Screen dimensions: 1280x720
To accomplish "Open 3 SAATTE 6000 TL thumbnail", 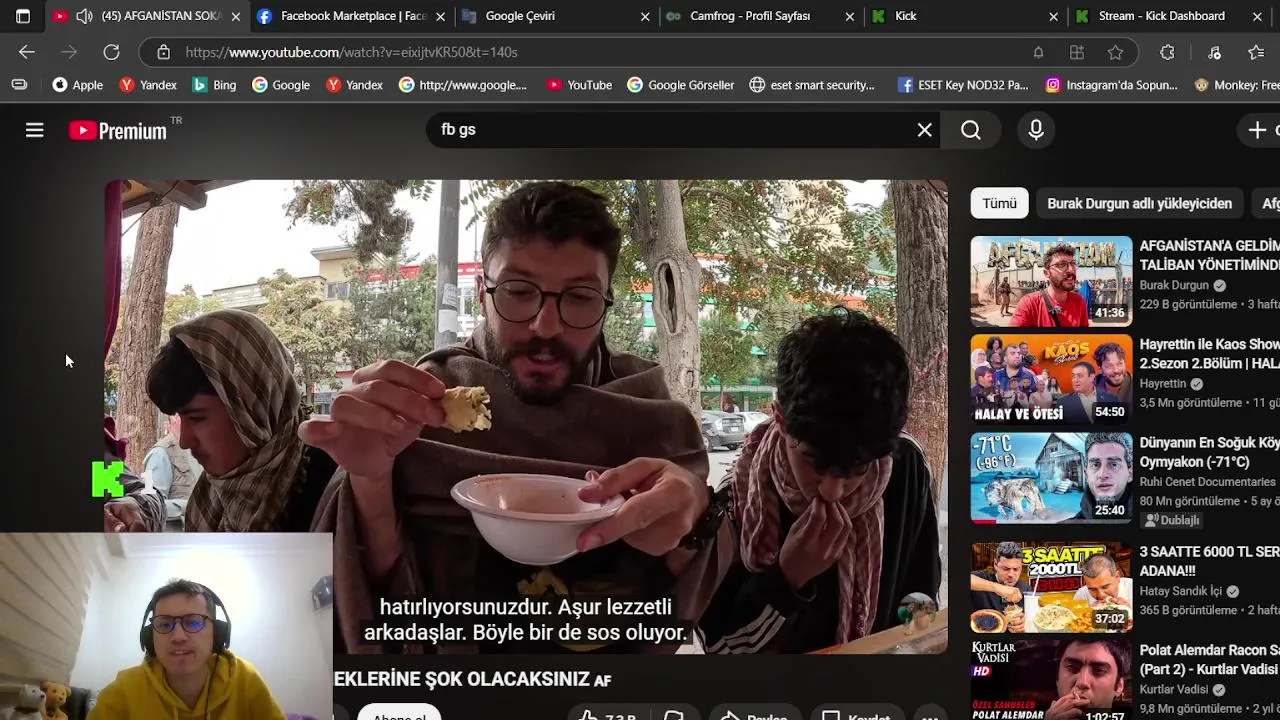I will click(1051, 586).
